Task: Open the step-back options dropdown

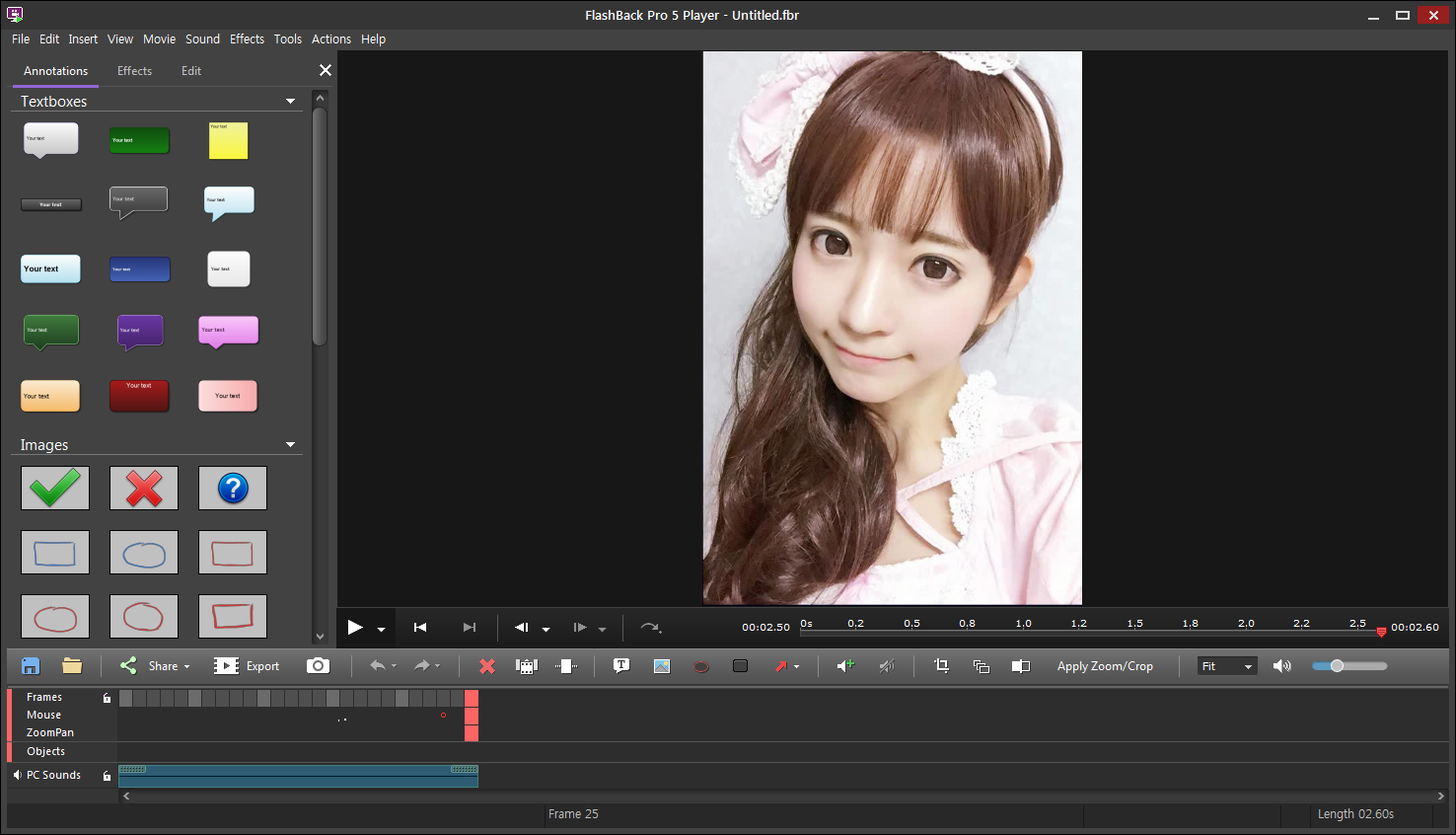Action: point(546,629)
